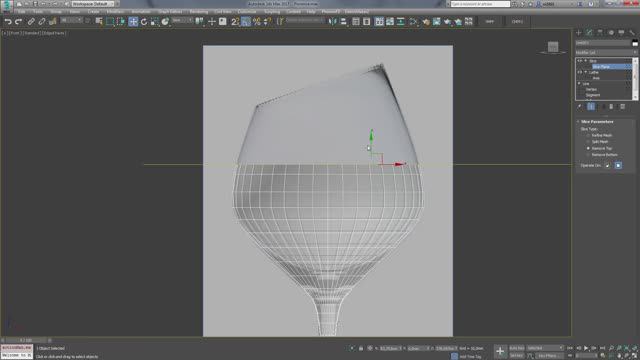Open the Motion command panel tab
This screenshot has height=360, width=640.
pos(611,32)
